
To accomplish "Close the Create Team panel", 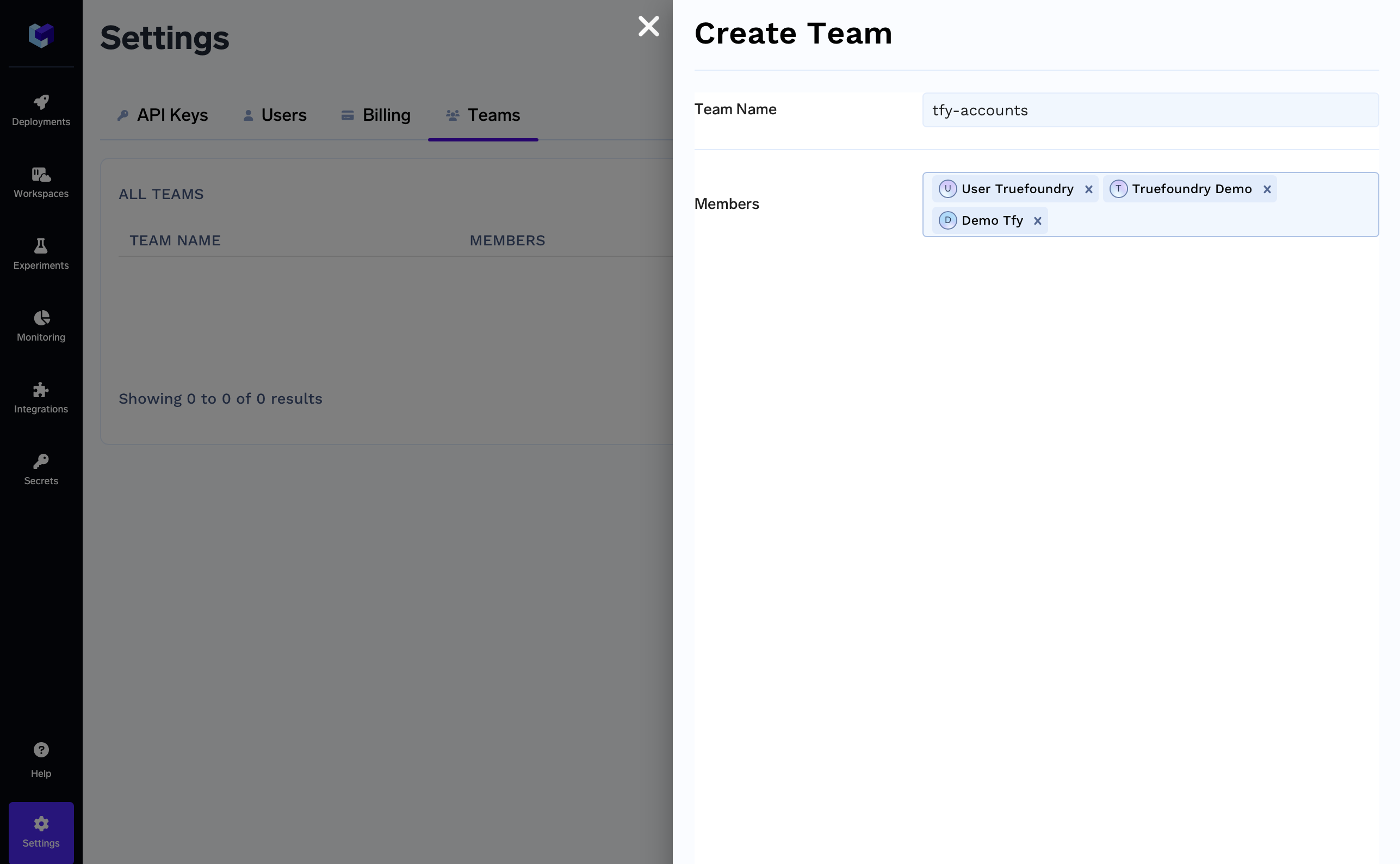I will [648, 26].
